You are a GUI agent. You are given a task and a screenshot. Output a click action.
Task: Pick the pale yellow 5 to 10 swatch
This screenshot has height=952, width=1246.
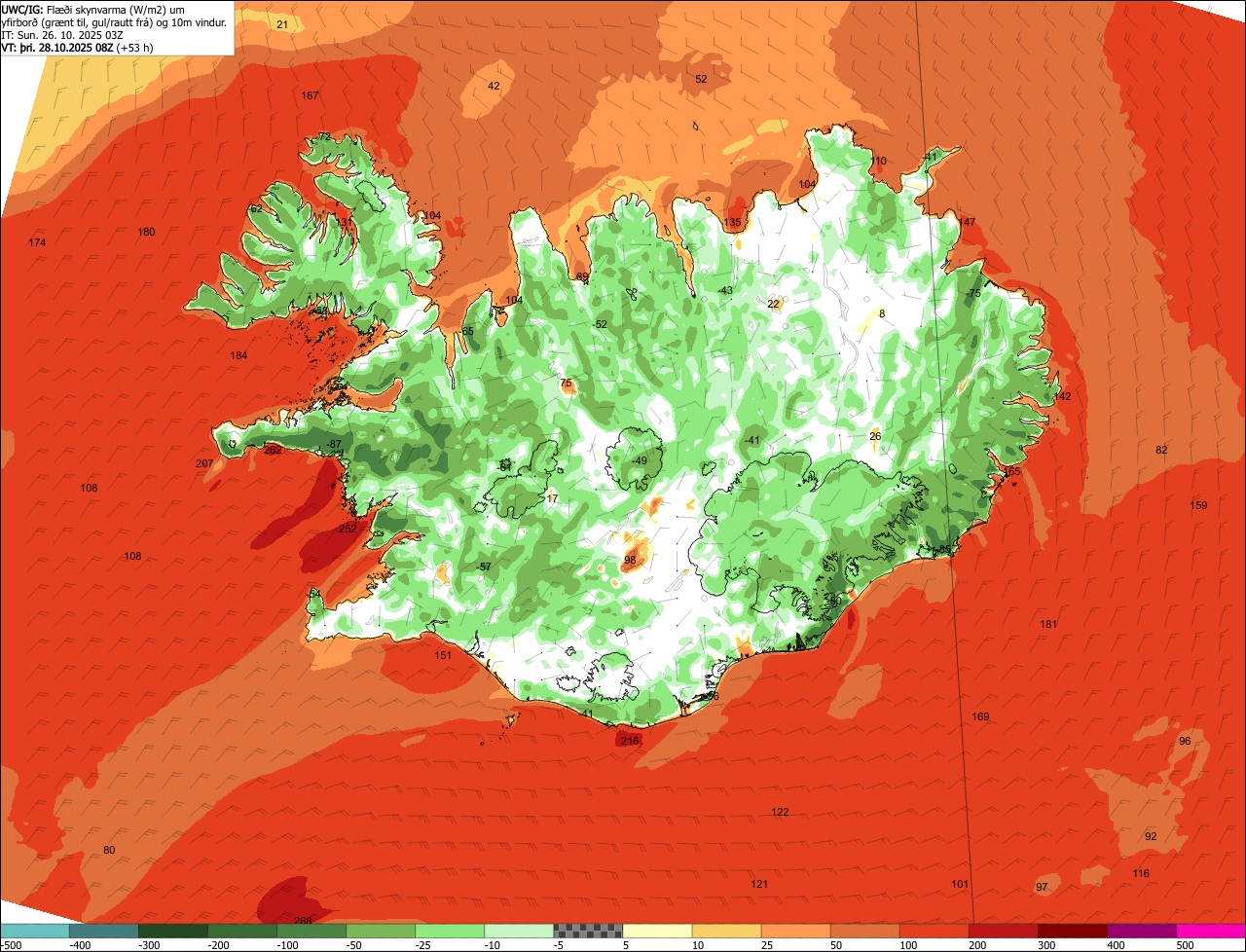point(657,931)
